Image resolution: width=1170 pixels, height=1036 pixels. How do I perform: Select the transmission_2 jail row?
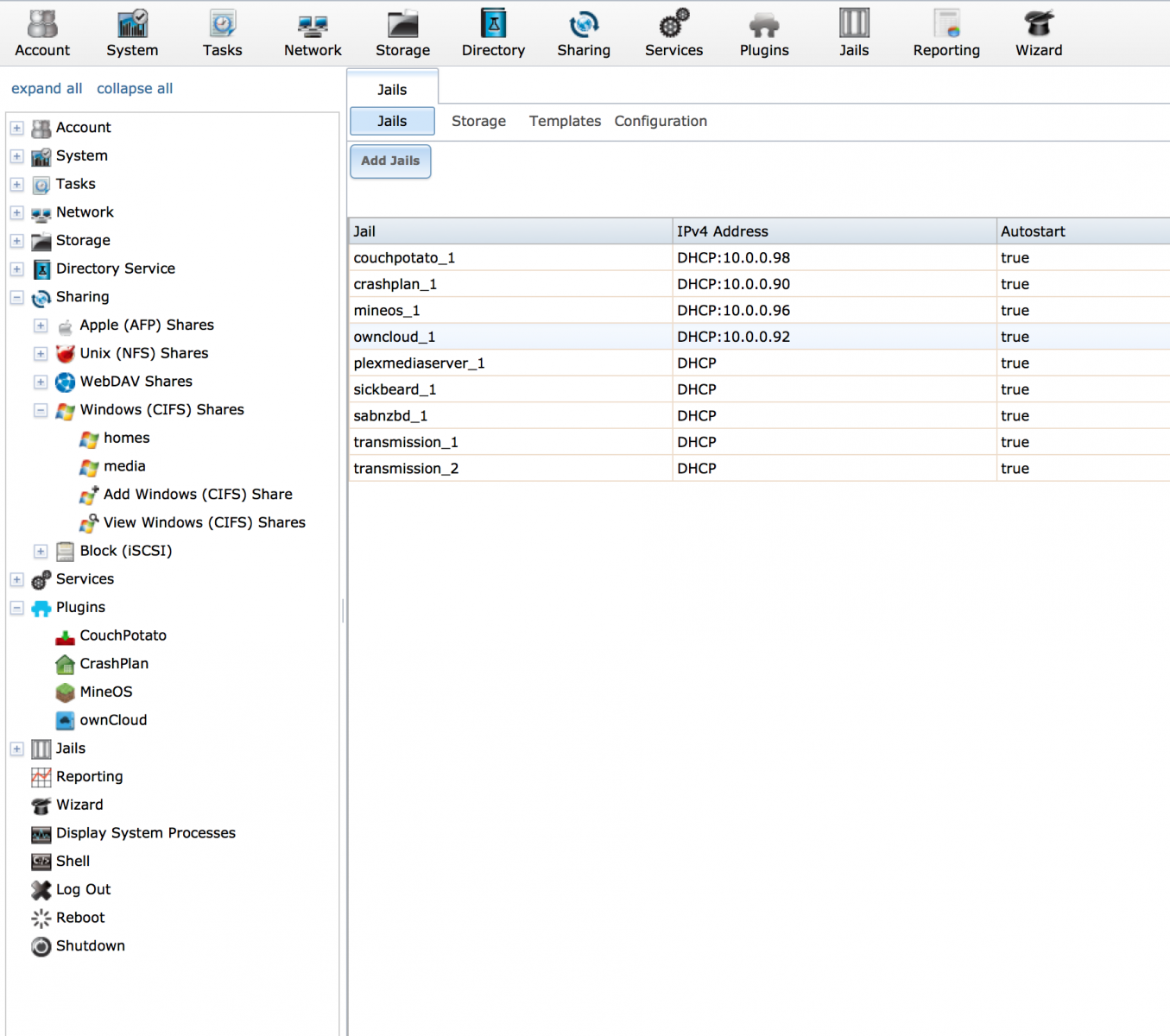[760, 469]
